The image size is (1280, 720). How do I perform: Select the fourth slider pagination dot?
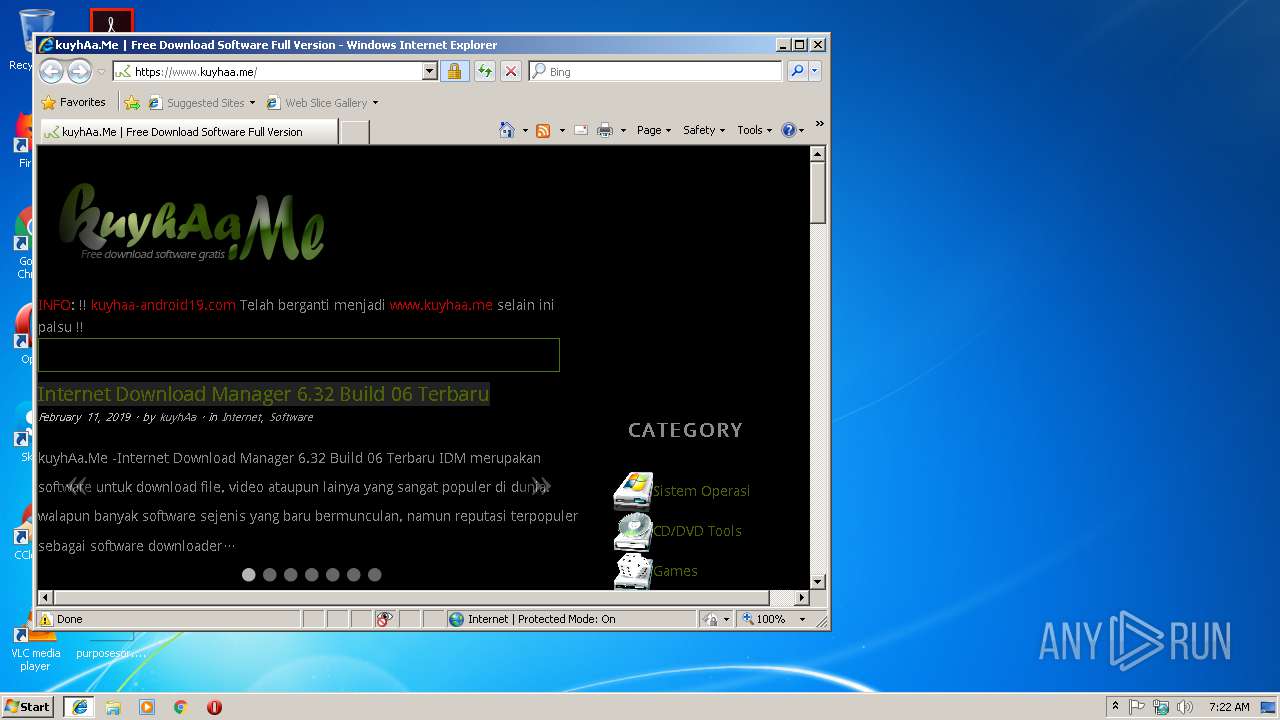(312, 575)
